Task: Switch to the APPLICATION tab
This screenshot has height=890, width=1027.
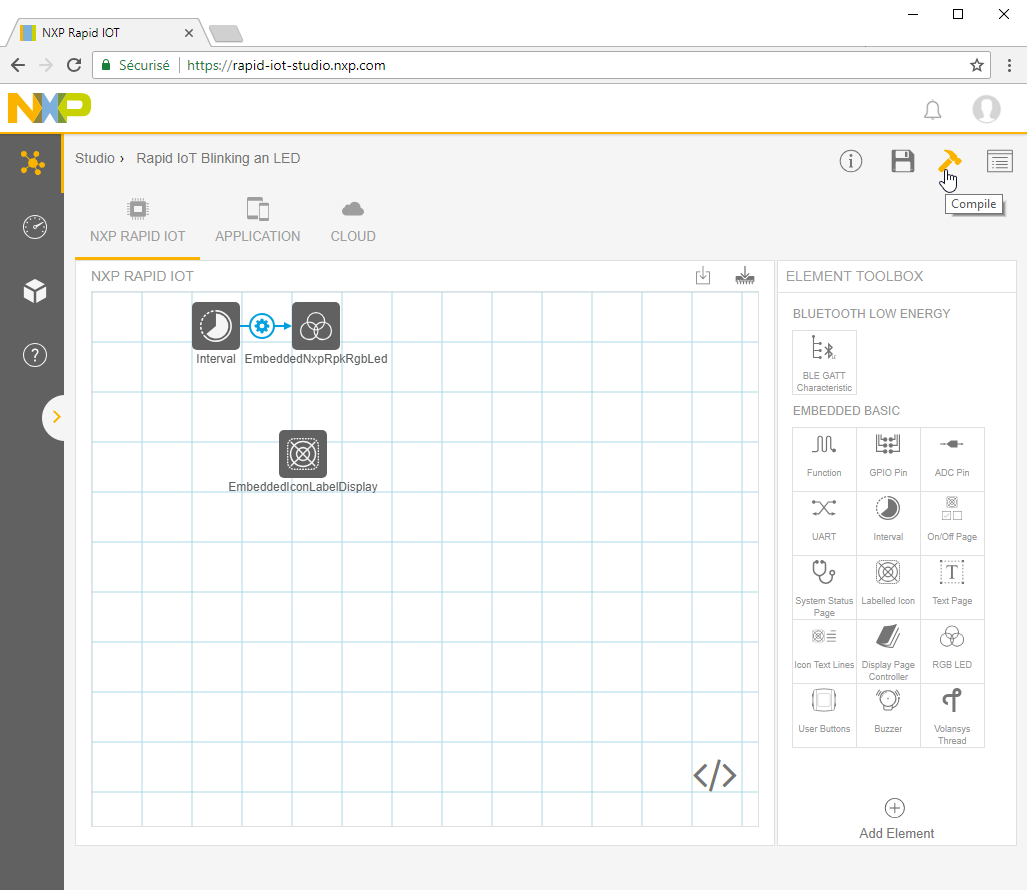Action: click(257, 222)
